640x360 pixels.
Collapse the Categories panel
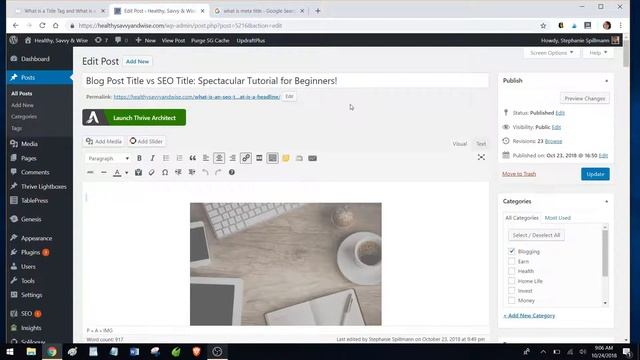point(607,202)
